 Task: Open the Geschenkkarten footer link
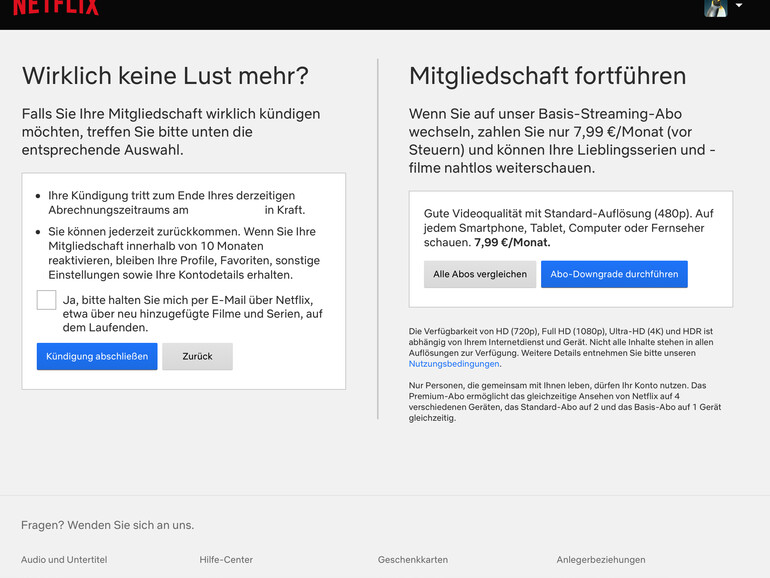tap(413, 559)
